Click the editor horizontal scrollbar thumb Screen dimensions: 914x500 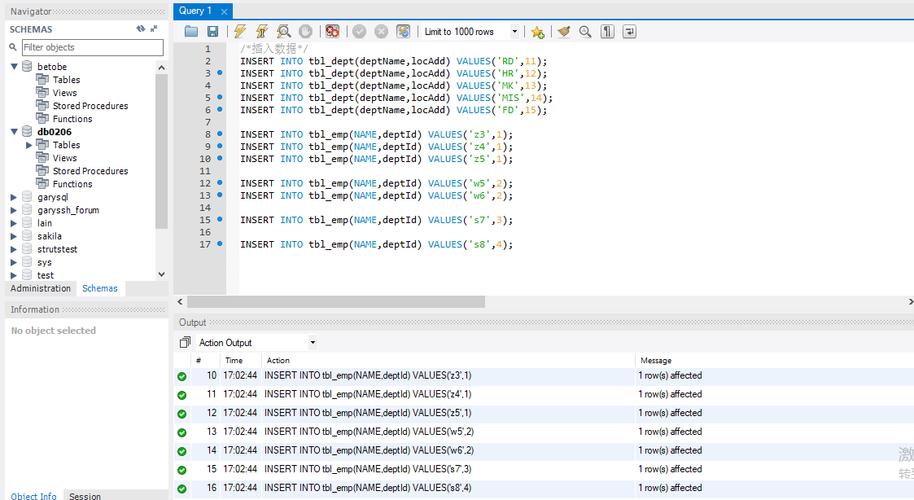[x=336, y=302]
